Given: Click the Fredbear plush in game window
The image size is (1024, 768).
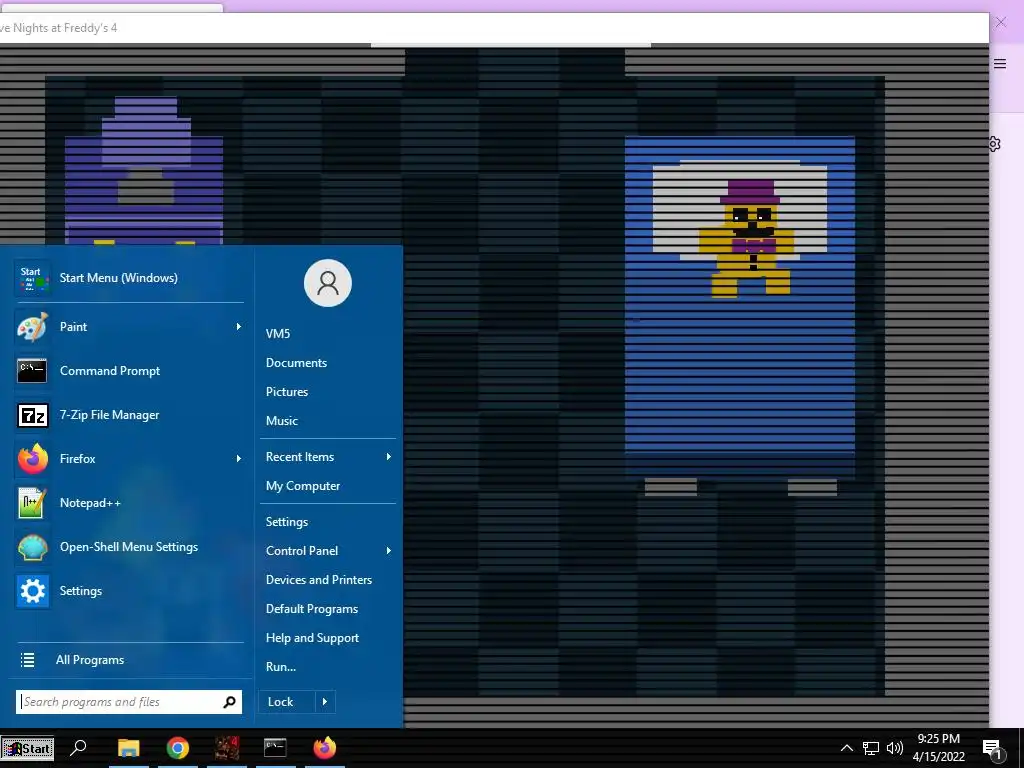Looking at the screenshot, I should pyautogui.click(x=750, y=238).
